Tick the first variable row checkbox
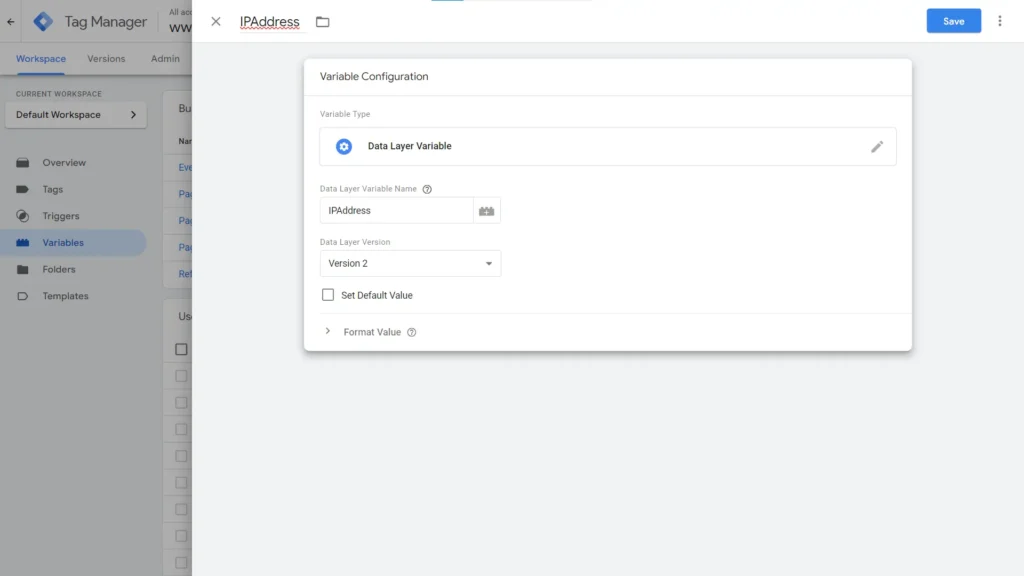 pyautogui.click(x=181, y=375)
